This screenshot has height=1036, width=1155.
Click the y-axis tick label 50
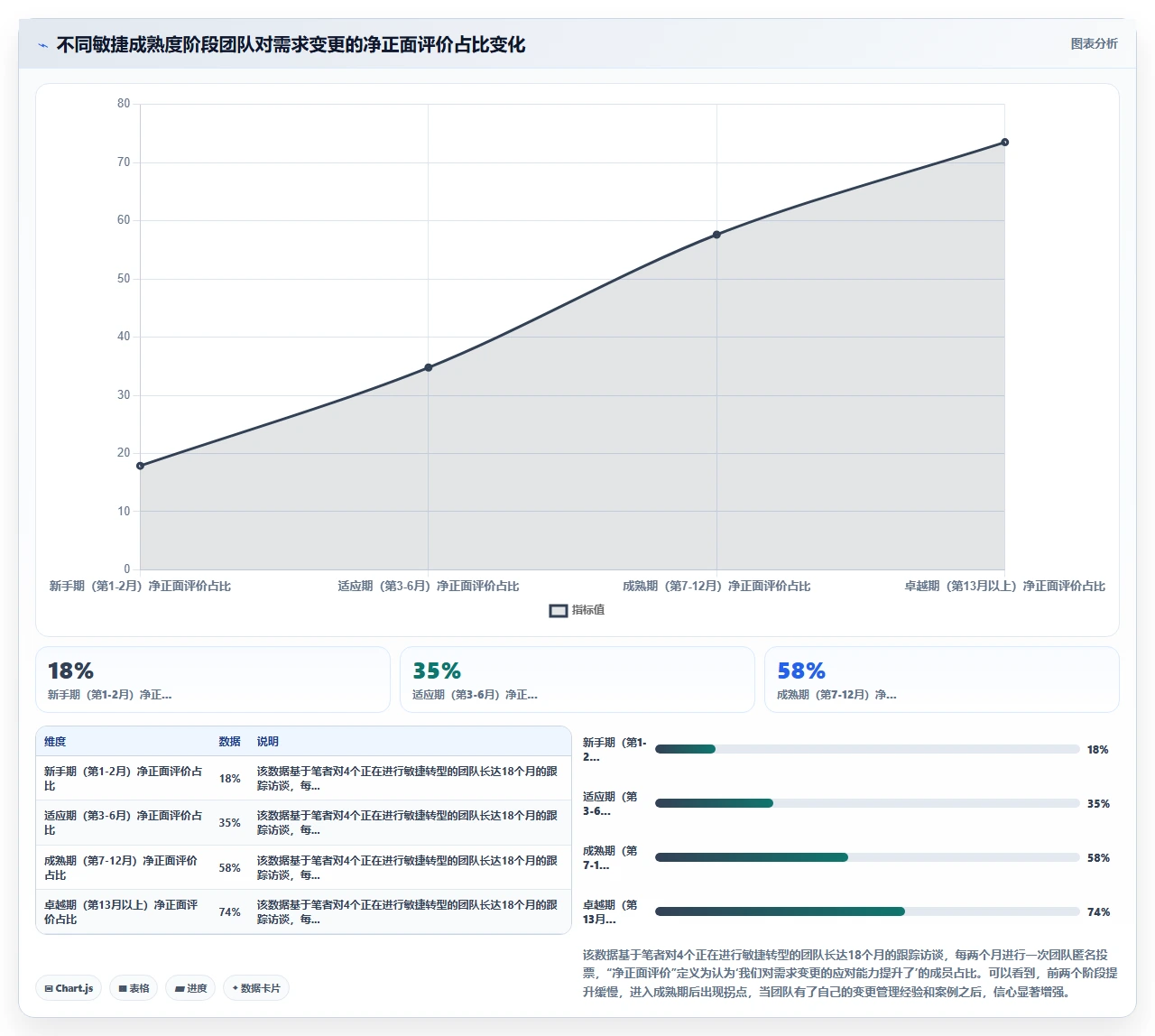click(124, 279)
